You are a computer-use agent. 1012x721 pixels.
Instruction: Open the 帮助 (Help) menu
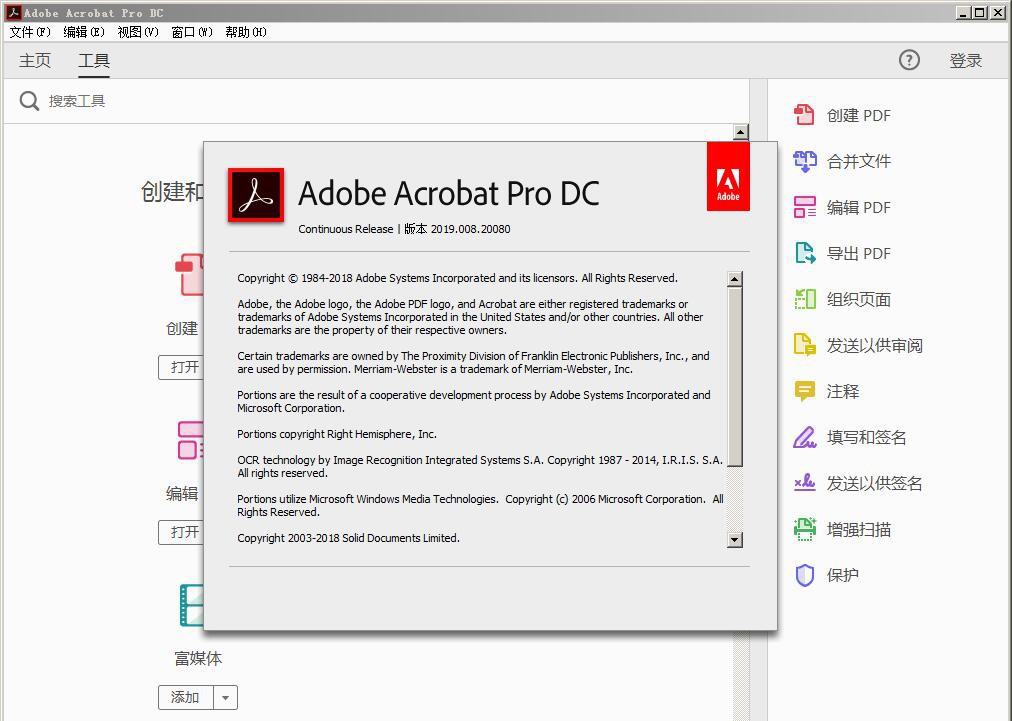click(x=246, y=32)
